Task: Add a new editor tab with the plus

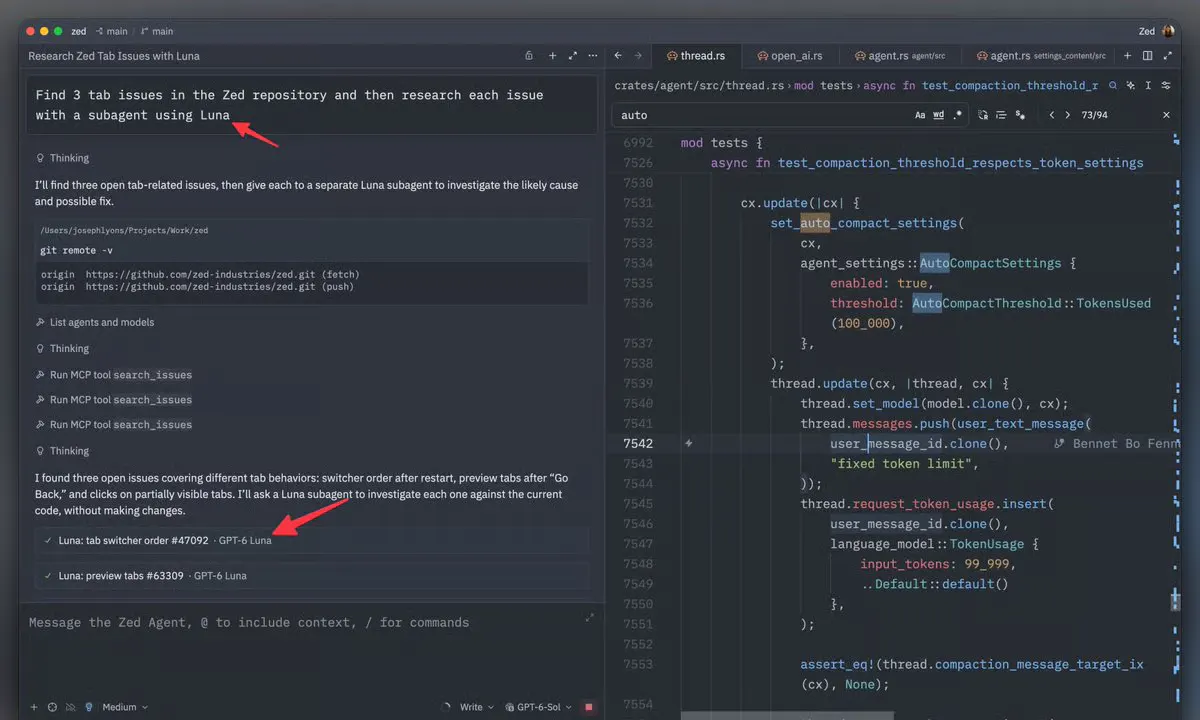Action: point(1128,56)
